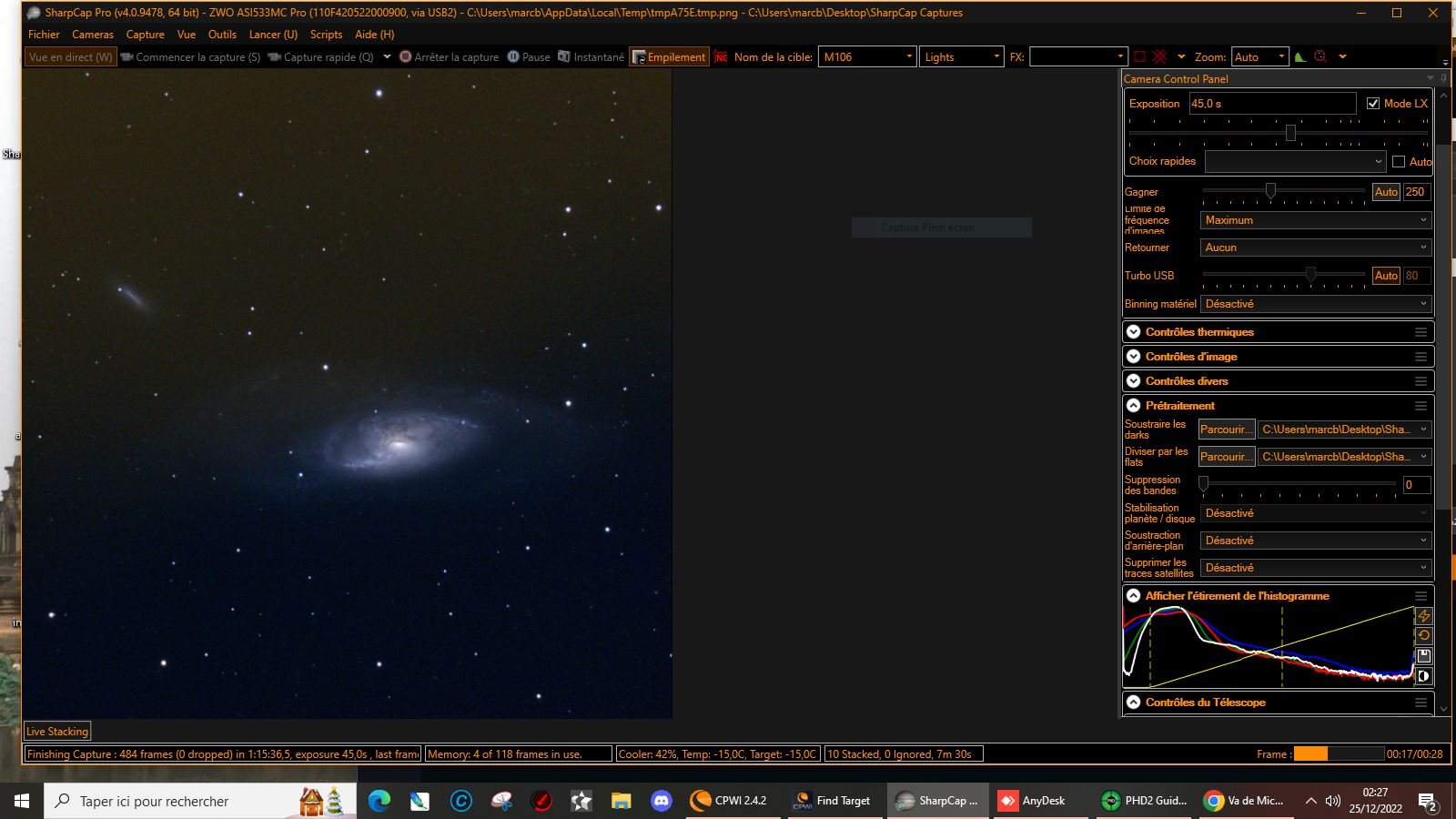Click the red reticule crosshair icon in toolbar
Image resolution: width=1456 pixels, height=819 pixels.
1159,56
